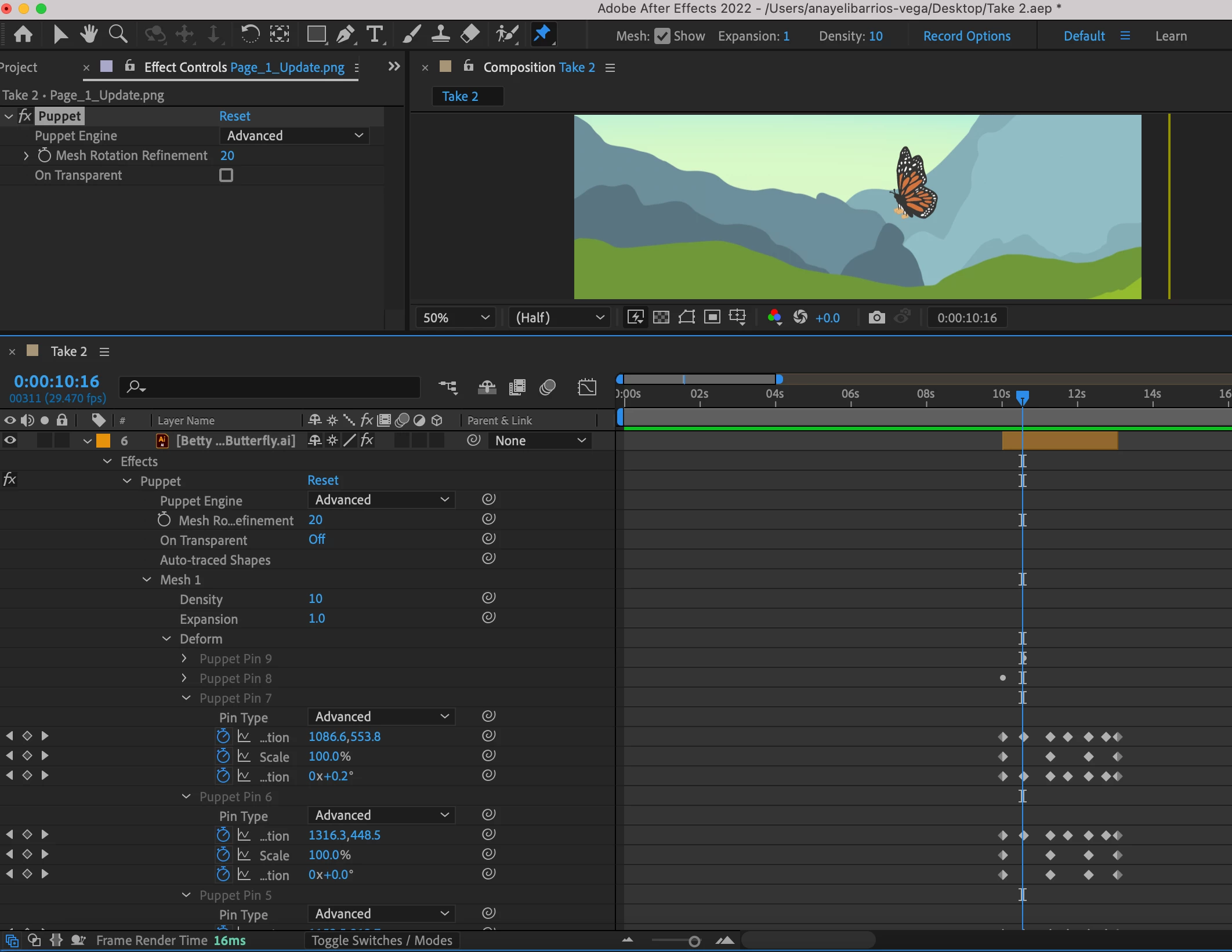Toggle transparency grid in composition viewer
Image resolution: width=1232 pixels, height=952 pixels.
tap(661, 317)
